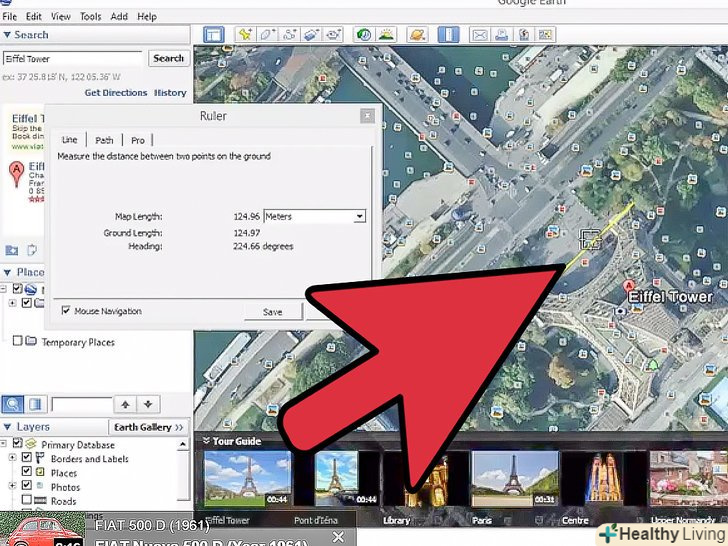The width and height of the screenshot is (728, 546).
Task: Toggle the Mouse Navigation checkbox
Action: [x=66, y=311]
